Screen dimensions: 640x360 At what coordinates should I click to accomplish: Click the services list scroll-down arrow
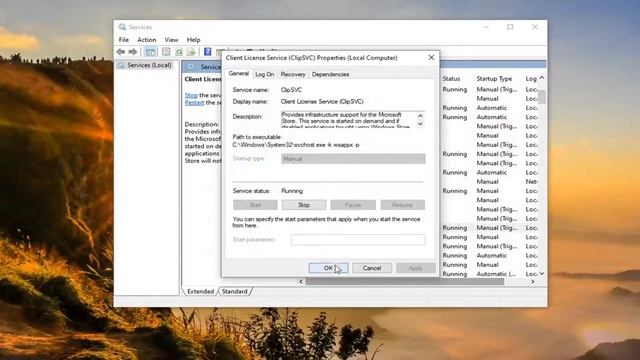pyautogui.click(x=542, y=273)
